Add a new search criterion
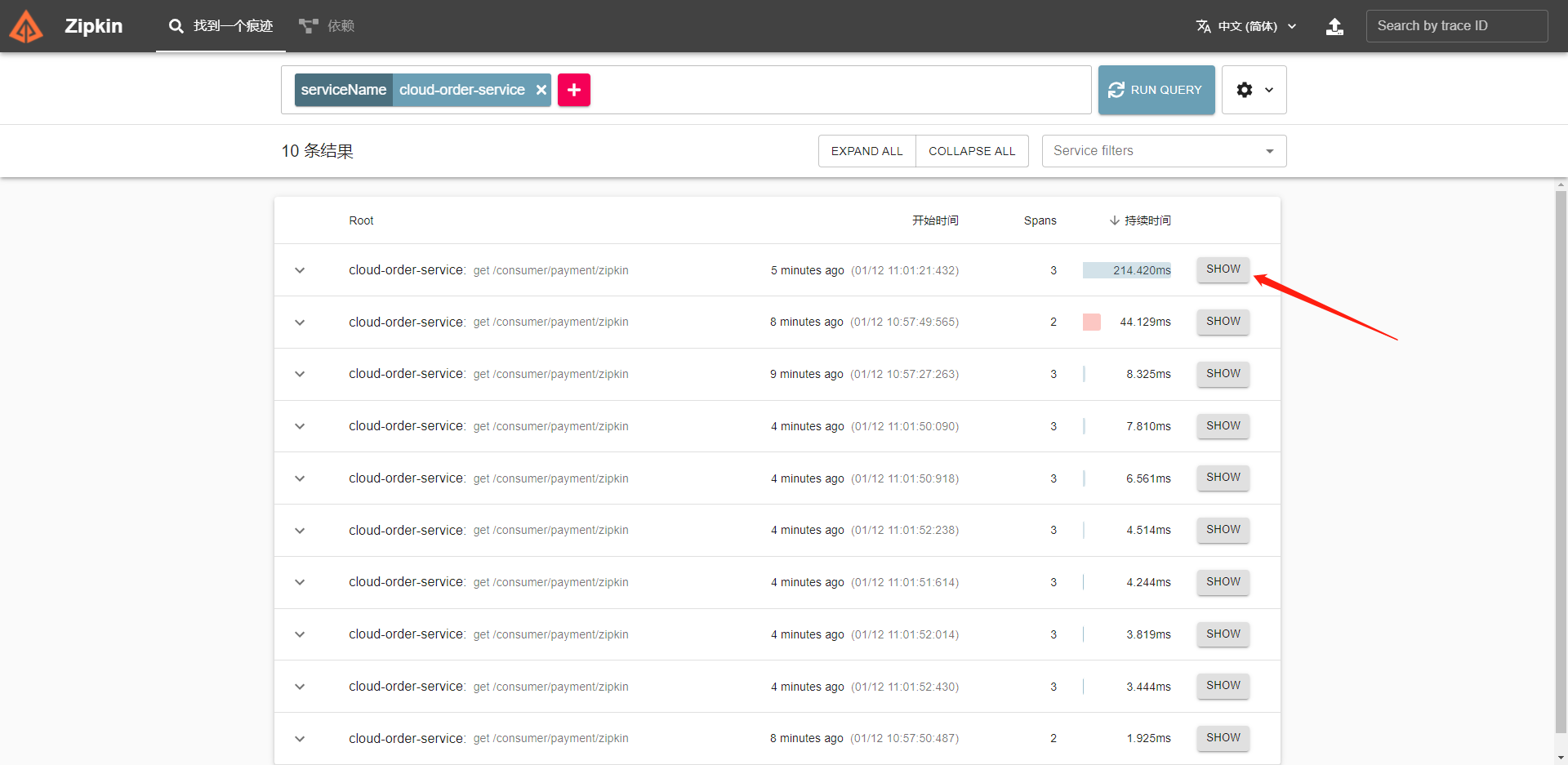The image size is (1568, 765). [x=574, y=90]
